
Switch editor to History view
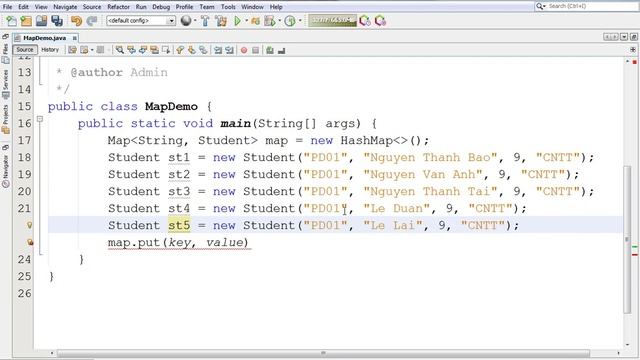click(x=50, y=49)
